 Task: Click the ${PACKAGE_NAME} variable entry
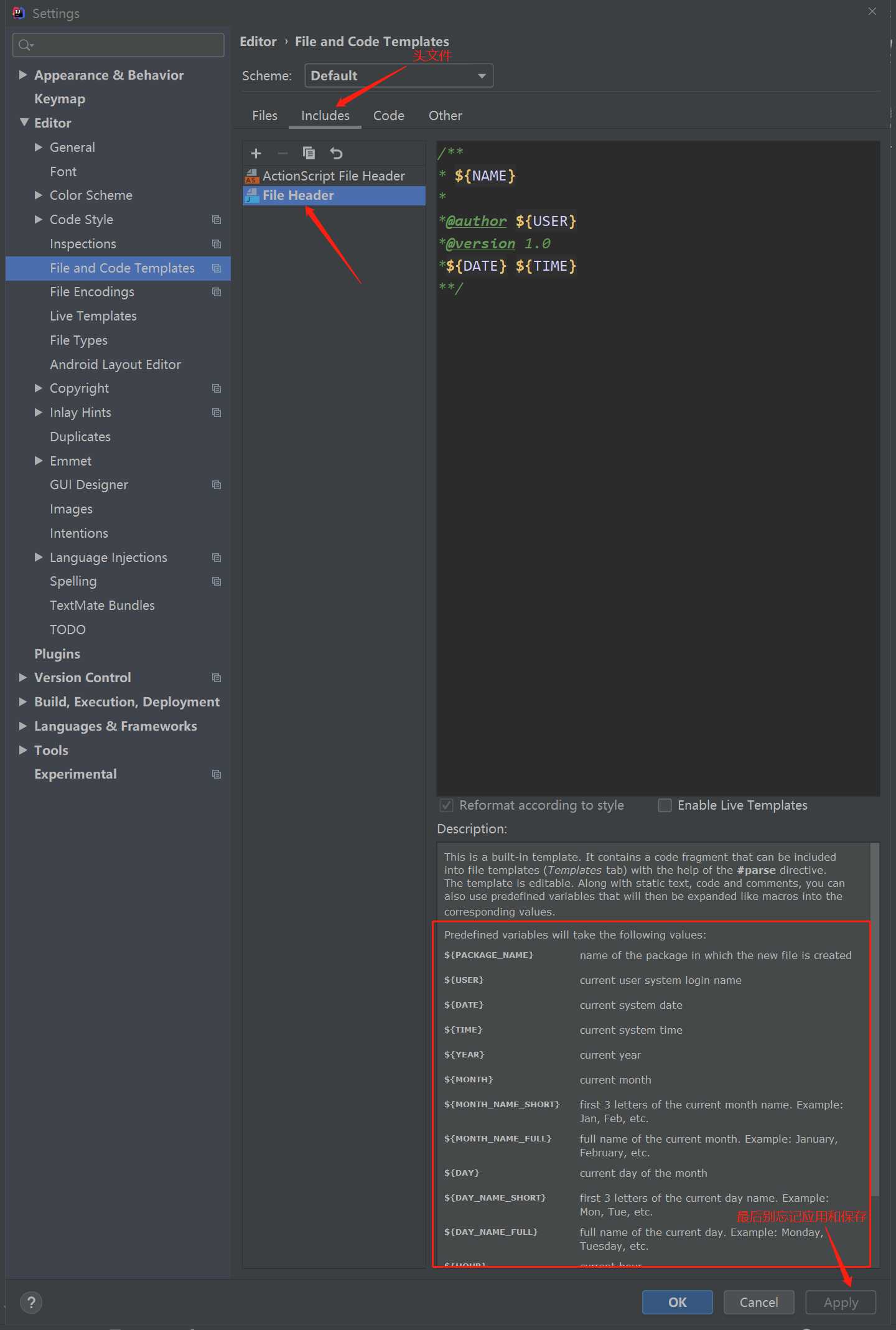coord(488,955)
